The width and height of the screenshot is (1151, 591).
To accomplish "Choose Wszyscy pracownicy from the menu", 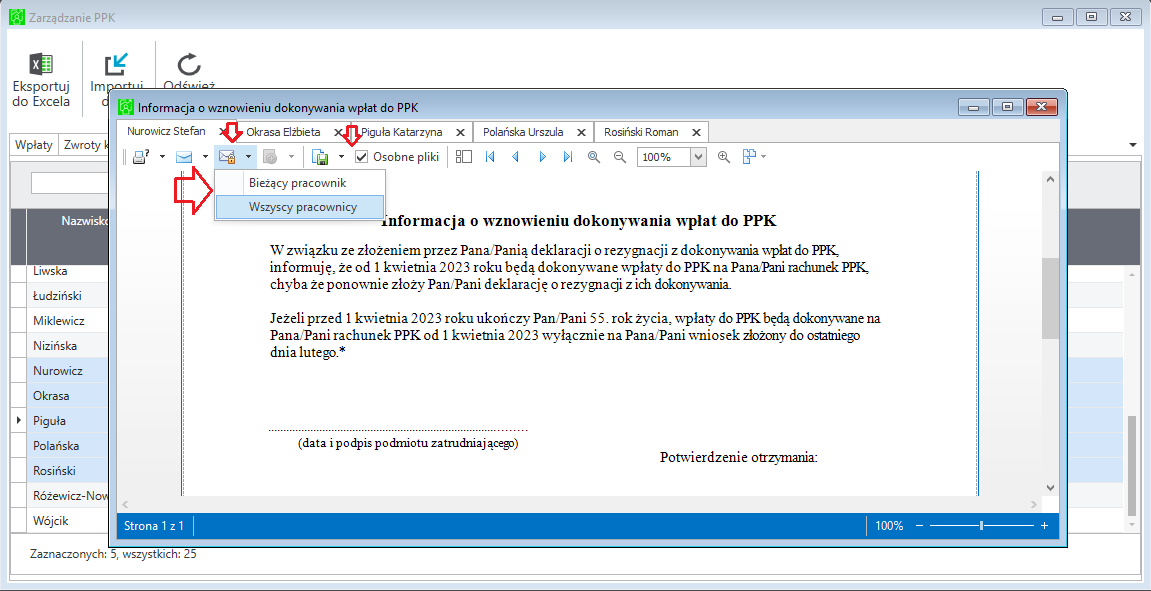I will (299, 207).
